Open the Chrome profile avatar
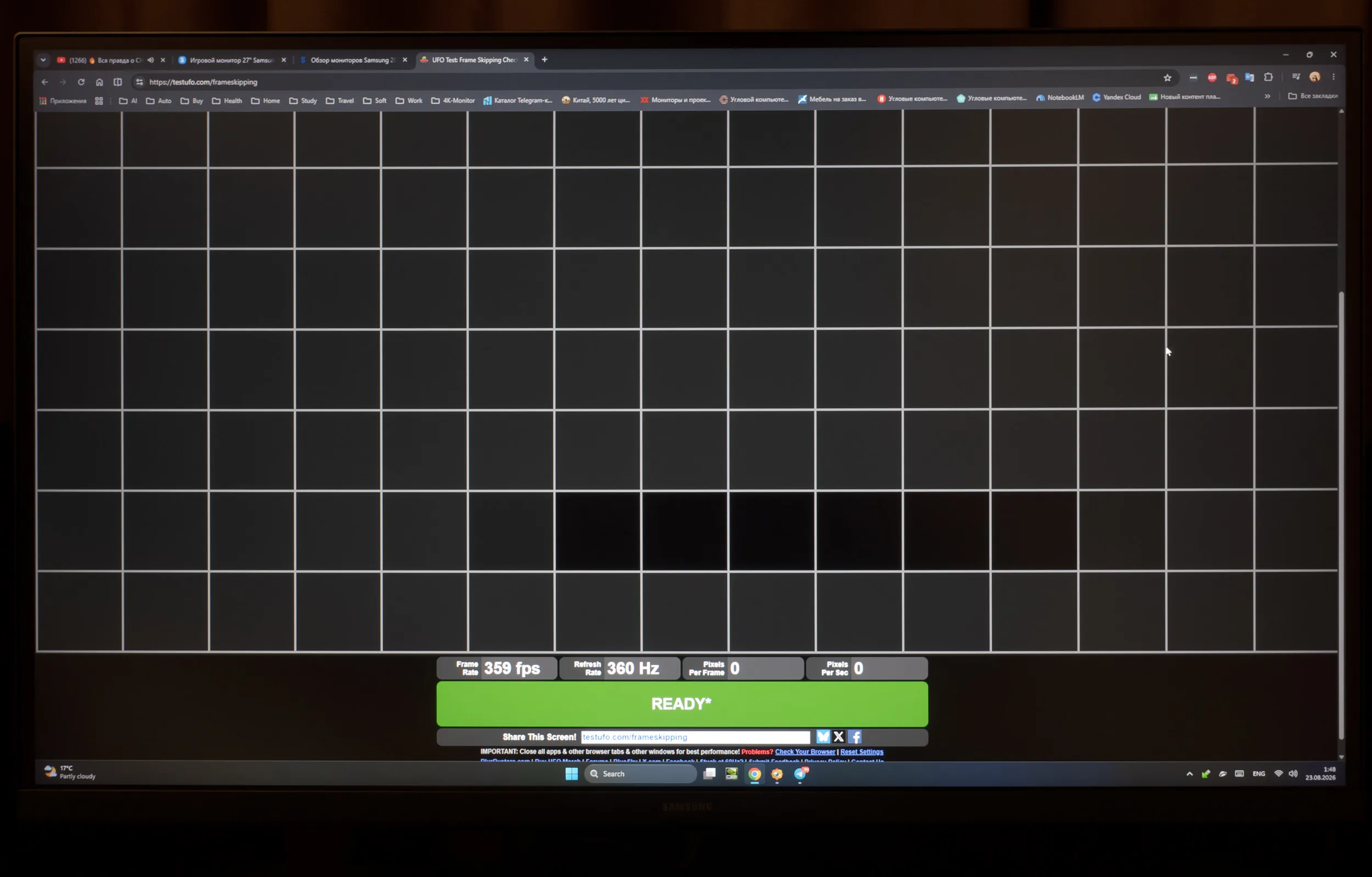This screenshot has height=877, width=1372. pos(1315,76)
